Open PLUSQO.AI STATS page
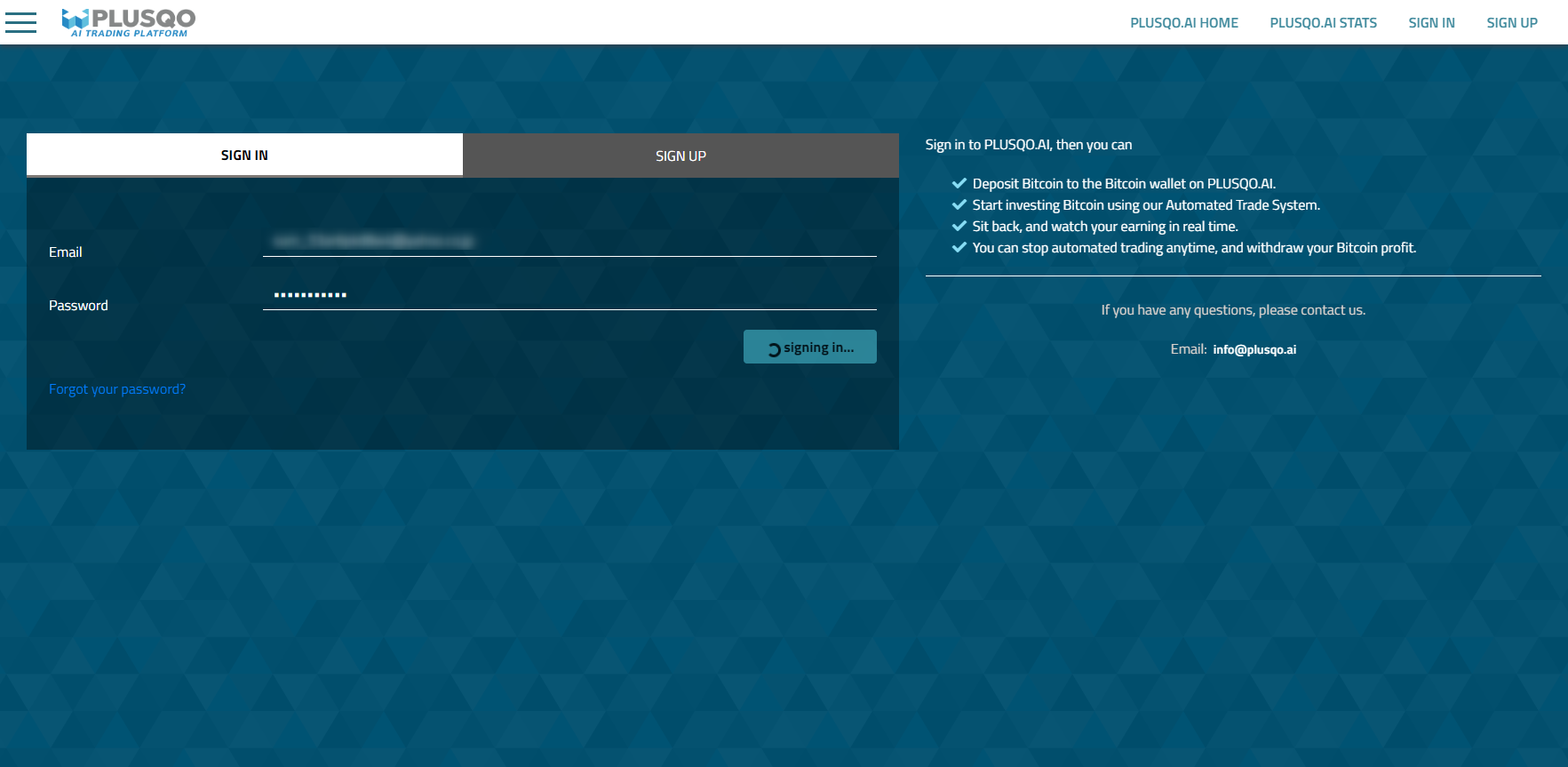Viewport: 1568px width, 767px height. [1324, 23]
